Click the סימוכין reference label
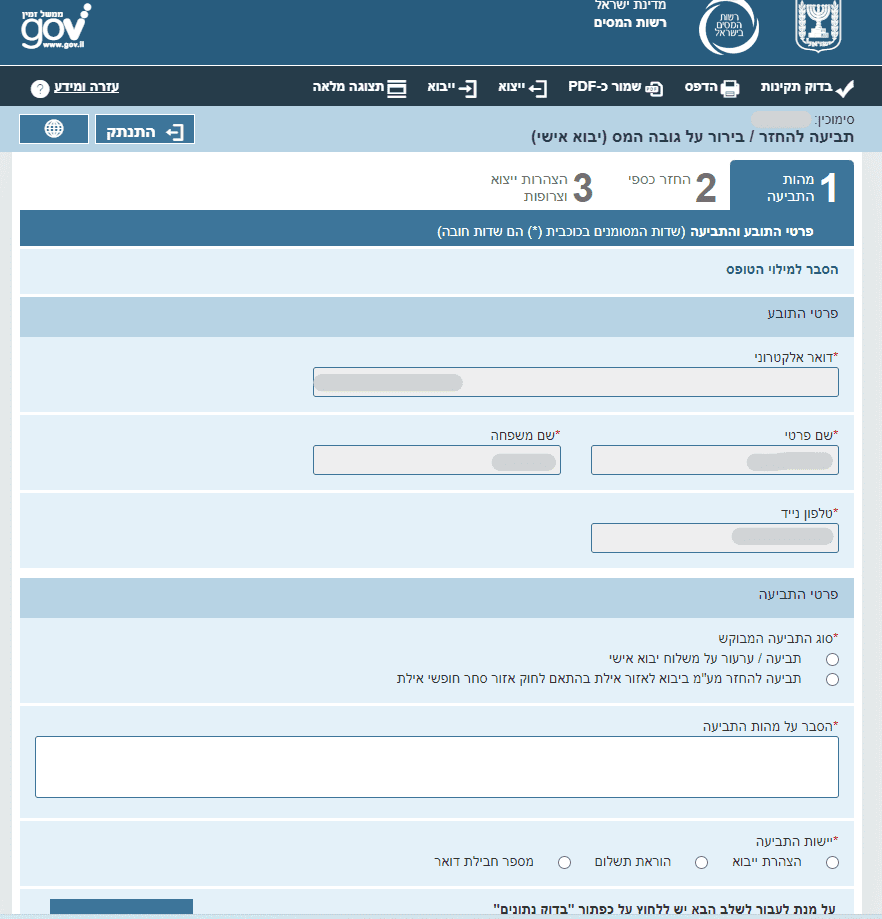The height and width of the screenshot is (919, 882). point(835,120)
